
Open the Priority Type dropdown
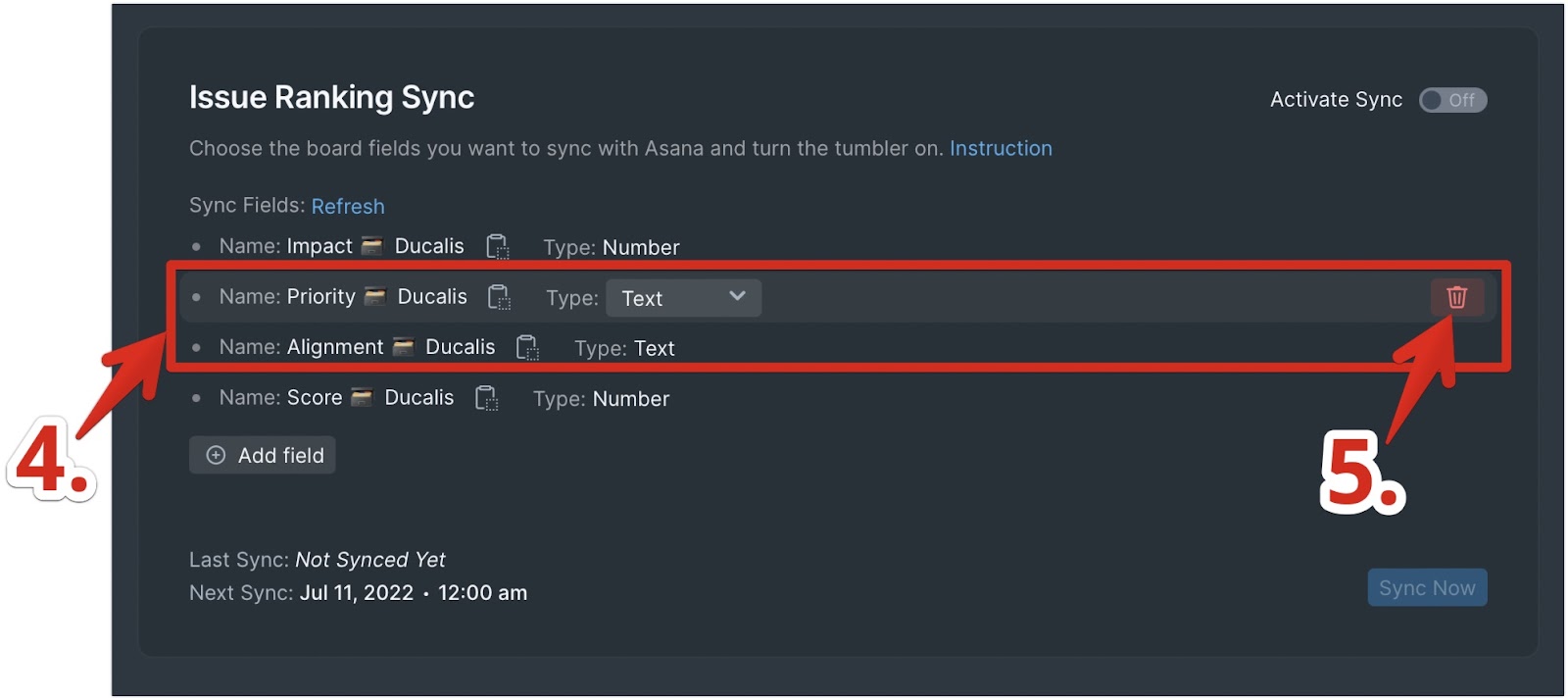683,298
